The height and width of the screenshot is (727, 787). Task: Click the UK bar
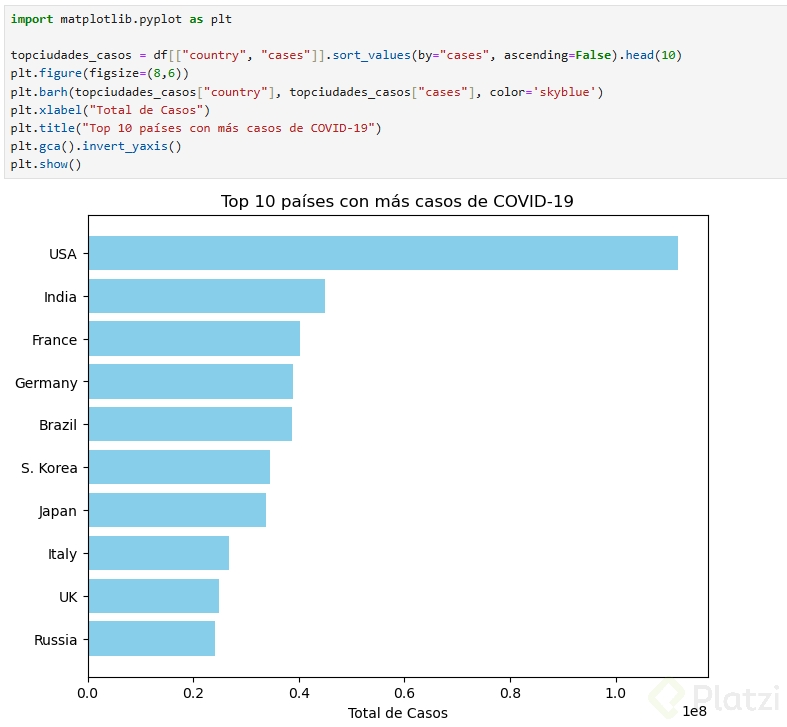point(153,597)
